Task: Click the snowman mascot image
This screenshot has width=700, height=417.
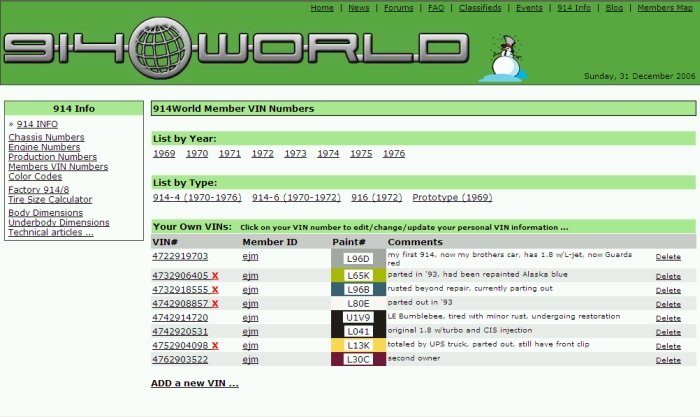Action: pos(503,58)
